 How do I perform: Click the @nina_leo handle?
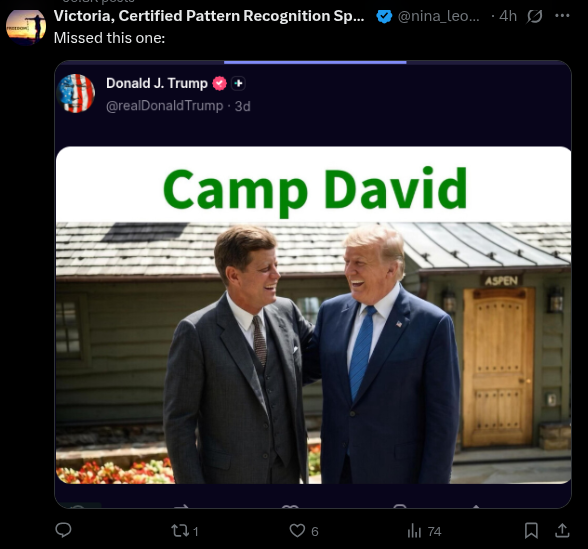coord(438,16)
